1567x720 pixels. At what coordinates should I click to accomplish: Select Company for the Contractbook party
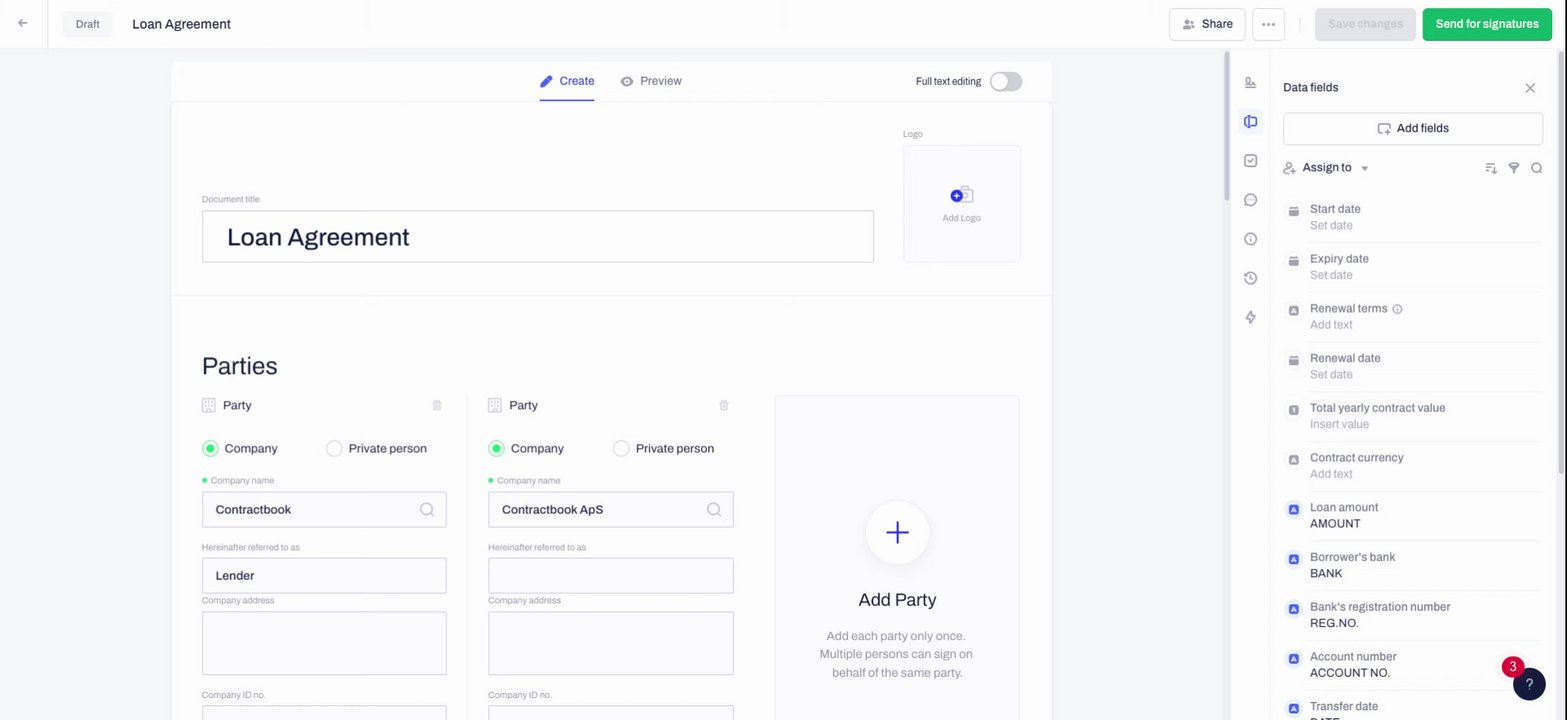pyautogui.click(x=210, y=448)
